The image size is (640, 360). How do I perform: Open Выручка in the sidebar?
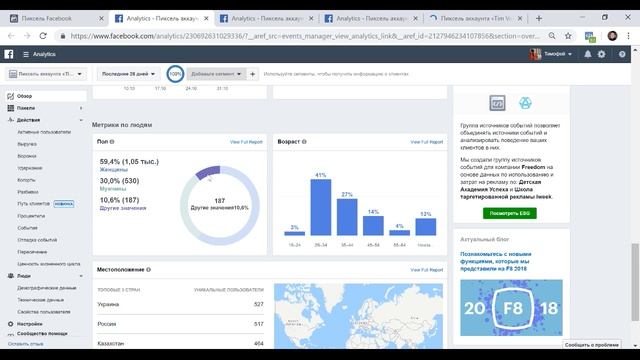coord(27,144)
